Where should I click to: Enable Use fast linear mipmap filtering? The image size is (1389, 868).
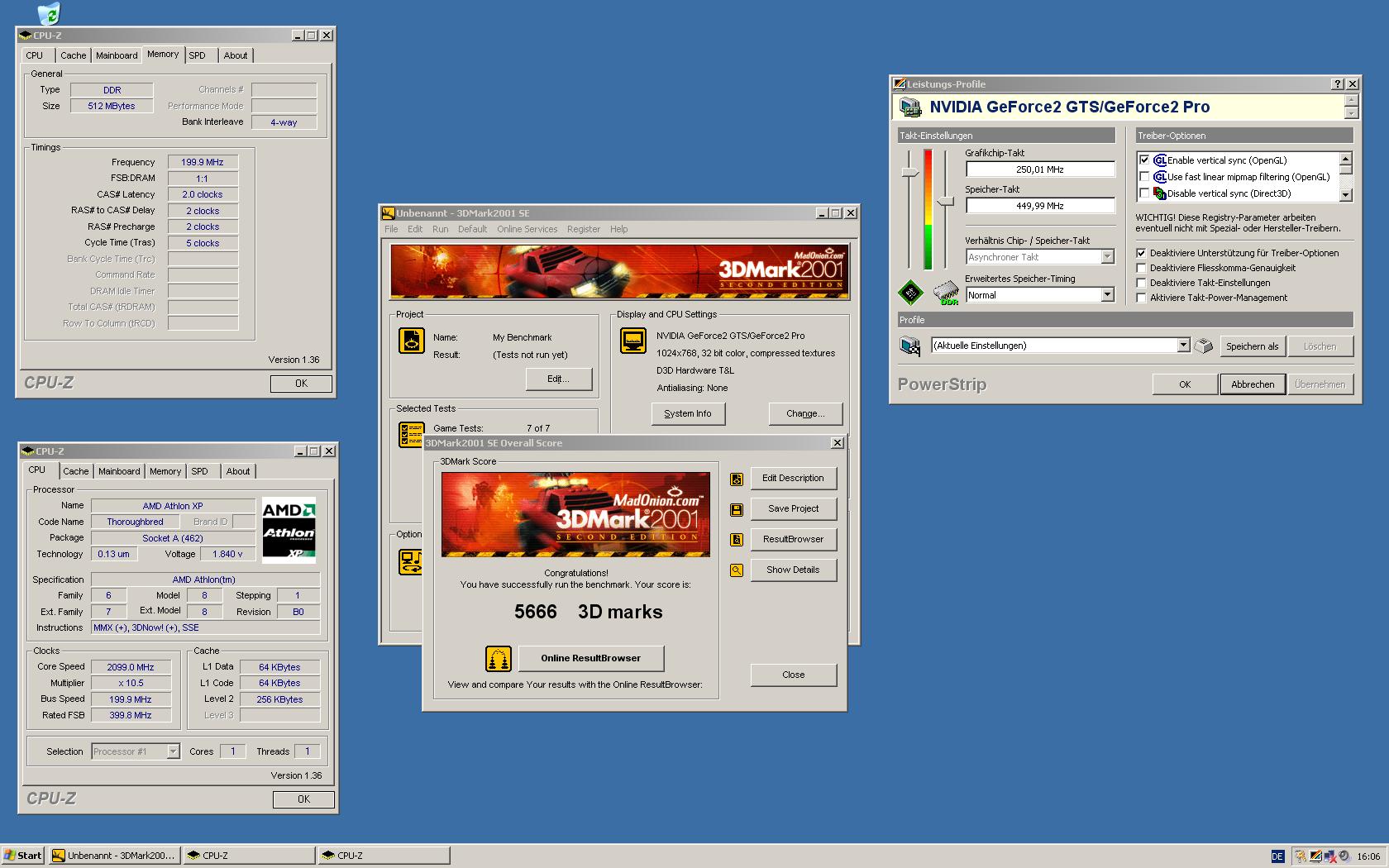click(x=1144, y=177)
